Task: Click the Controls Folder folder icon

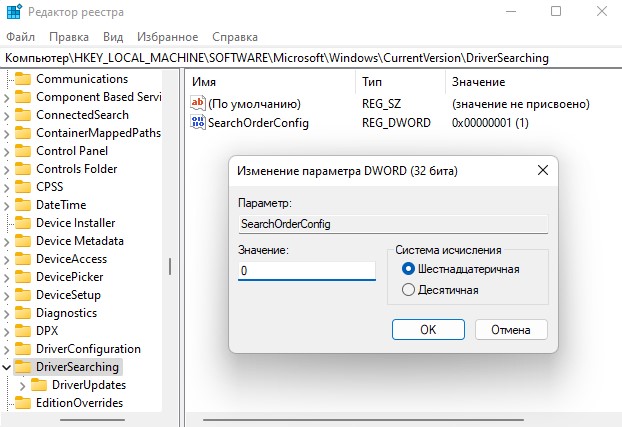Action: click(23, 169)
